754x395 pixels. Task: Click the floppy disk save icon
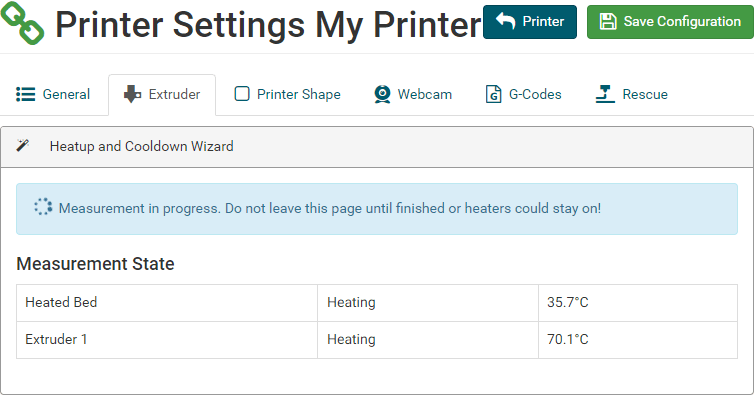pyautogui.click(x=608, y=22)
